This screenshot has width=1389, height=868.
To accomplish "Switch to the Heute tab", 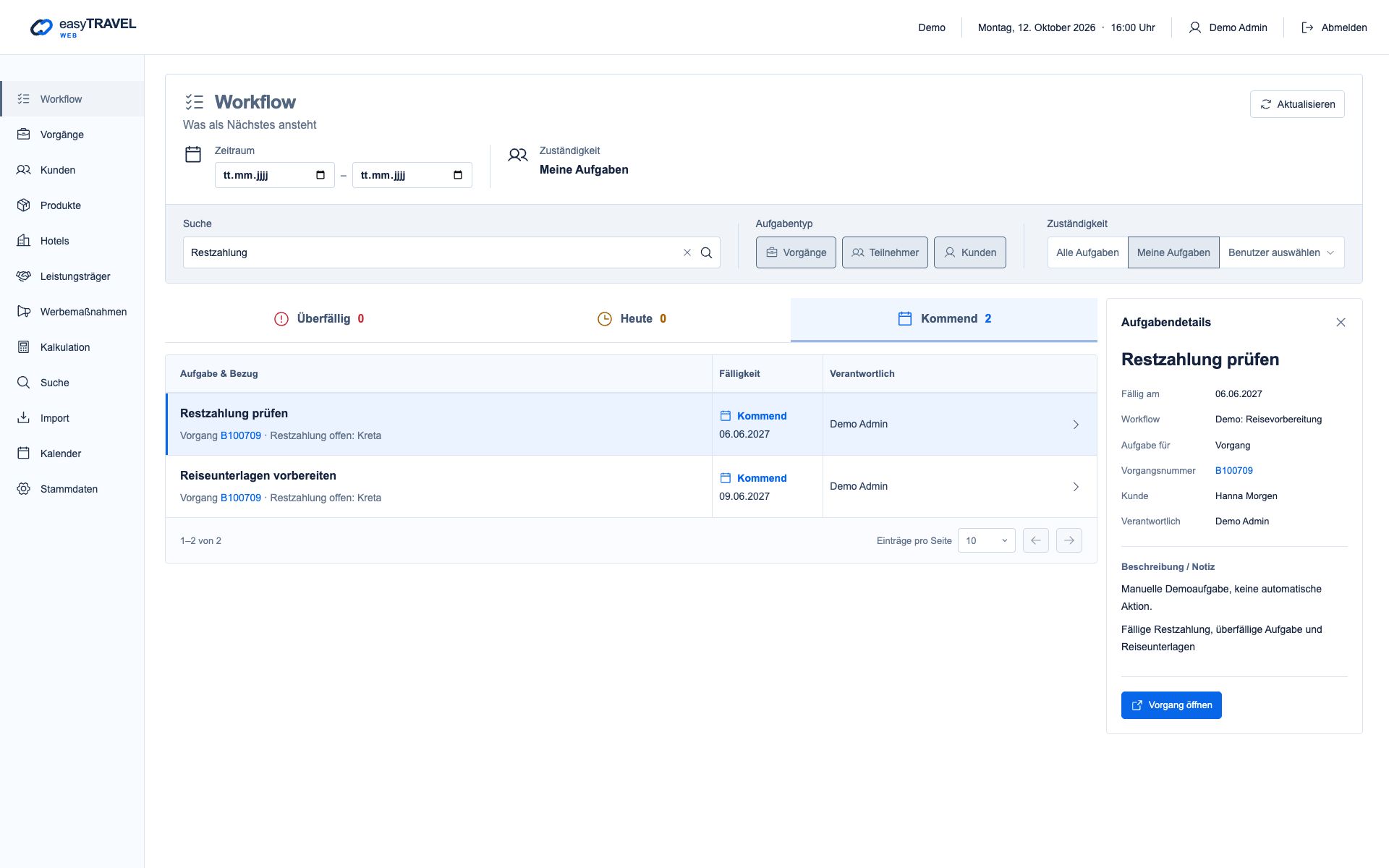I will click(x=632, y=319).
